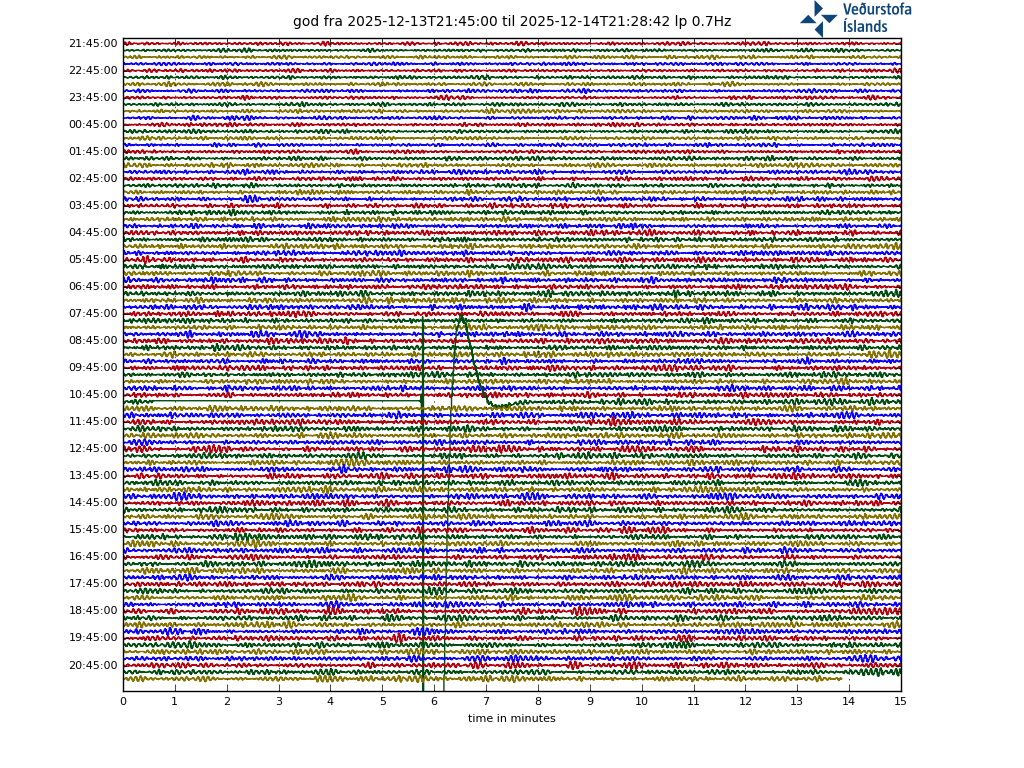Select the 12:45:00 time label

pos(93,449)
